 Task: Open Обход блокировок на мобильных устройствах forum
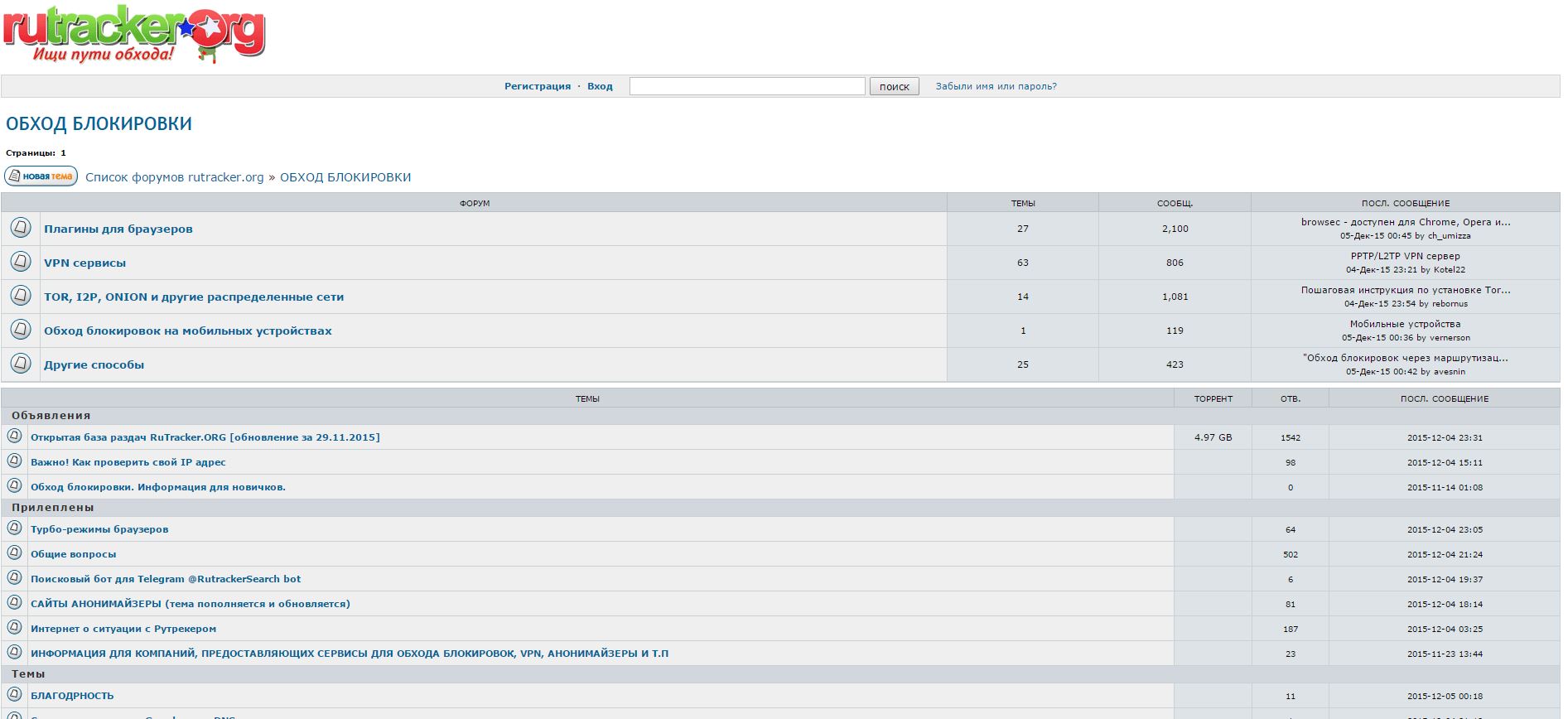tap(188, 331)
